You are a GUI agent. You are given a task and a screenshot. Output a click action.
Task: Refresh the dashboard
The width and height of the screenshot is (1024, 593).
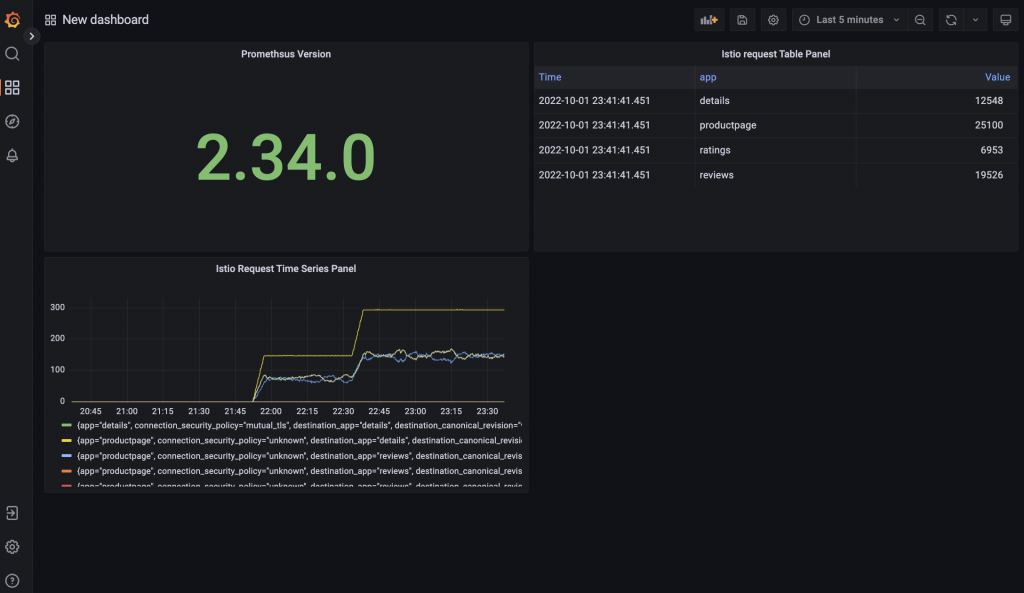951,20
